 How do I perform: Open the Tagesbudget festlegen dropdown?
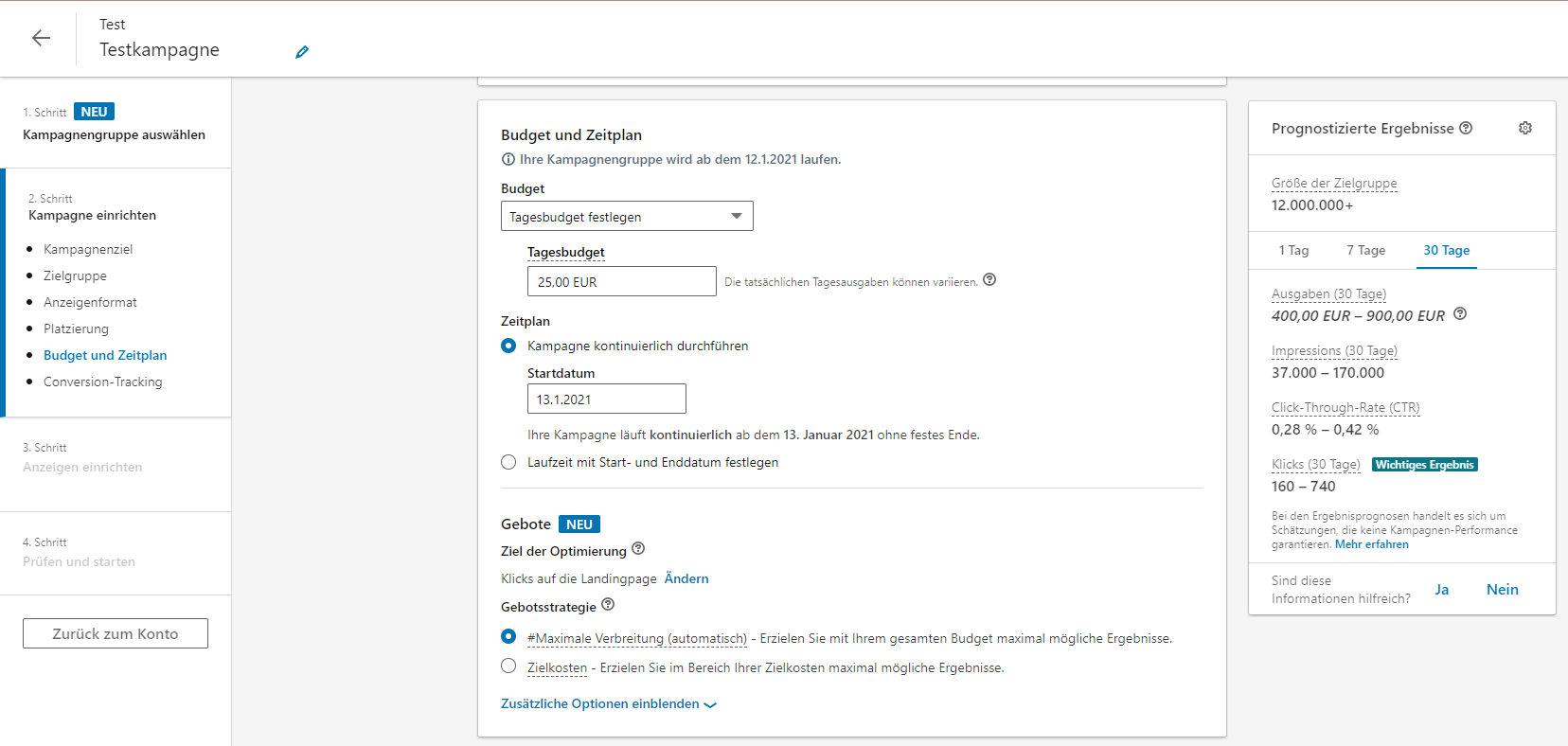[627, 216]
